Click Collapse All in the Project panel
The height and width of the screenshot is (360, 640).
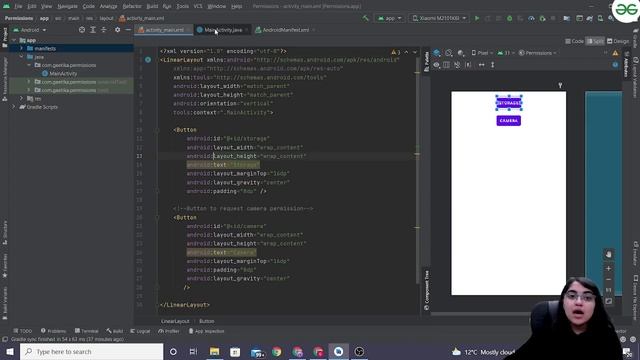[x=104, y=30]
